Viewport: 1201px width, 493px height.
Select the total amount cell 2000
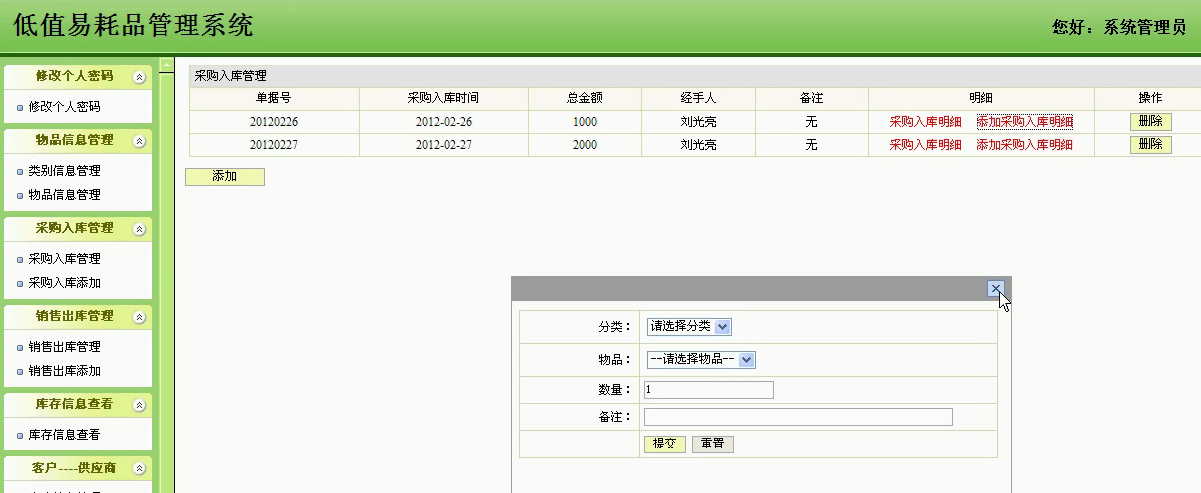point(585,145)
